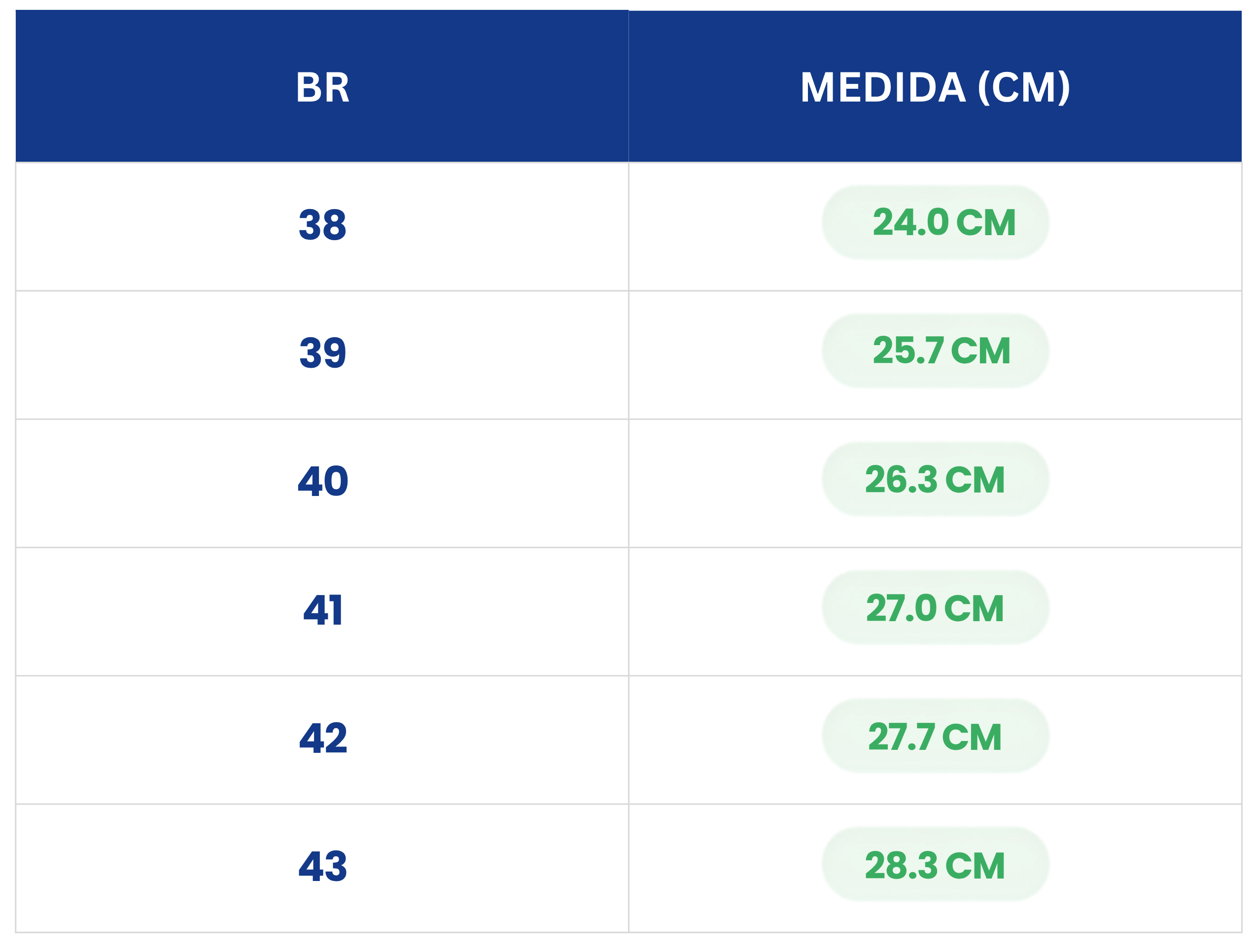Click the table cell containing size 39
The image size is (1255, 952).
tap(322, 355)
